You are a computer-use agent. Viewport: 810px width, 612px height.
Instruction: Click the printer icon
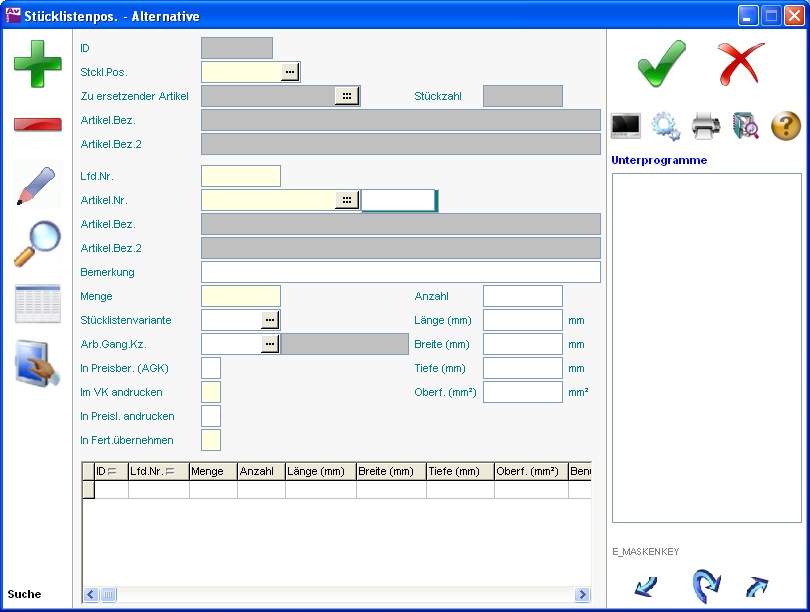tap(706, 126)
